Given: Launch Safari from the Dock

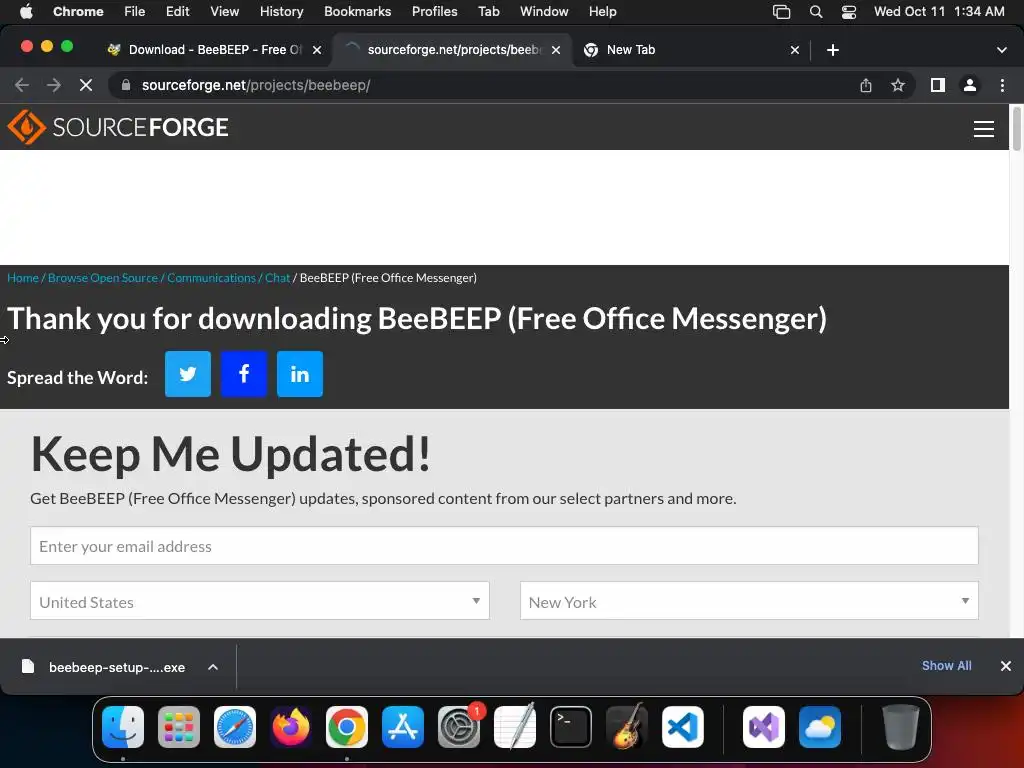Looking at the screenshot, I should [235, 727].
